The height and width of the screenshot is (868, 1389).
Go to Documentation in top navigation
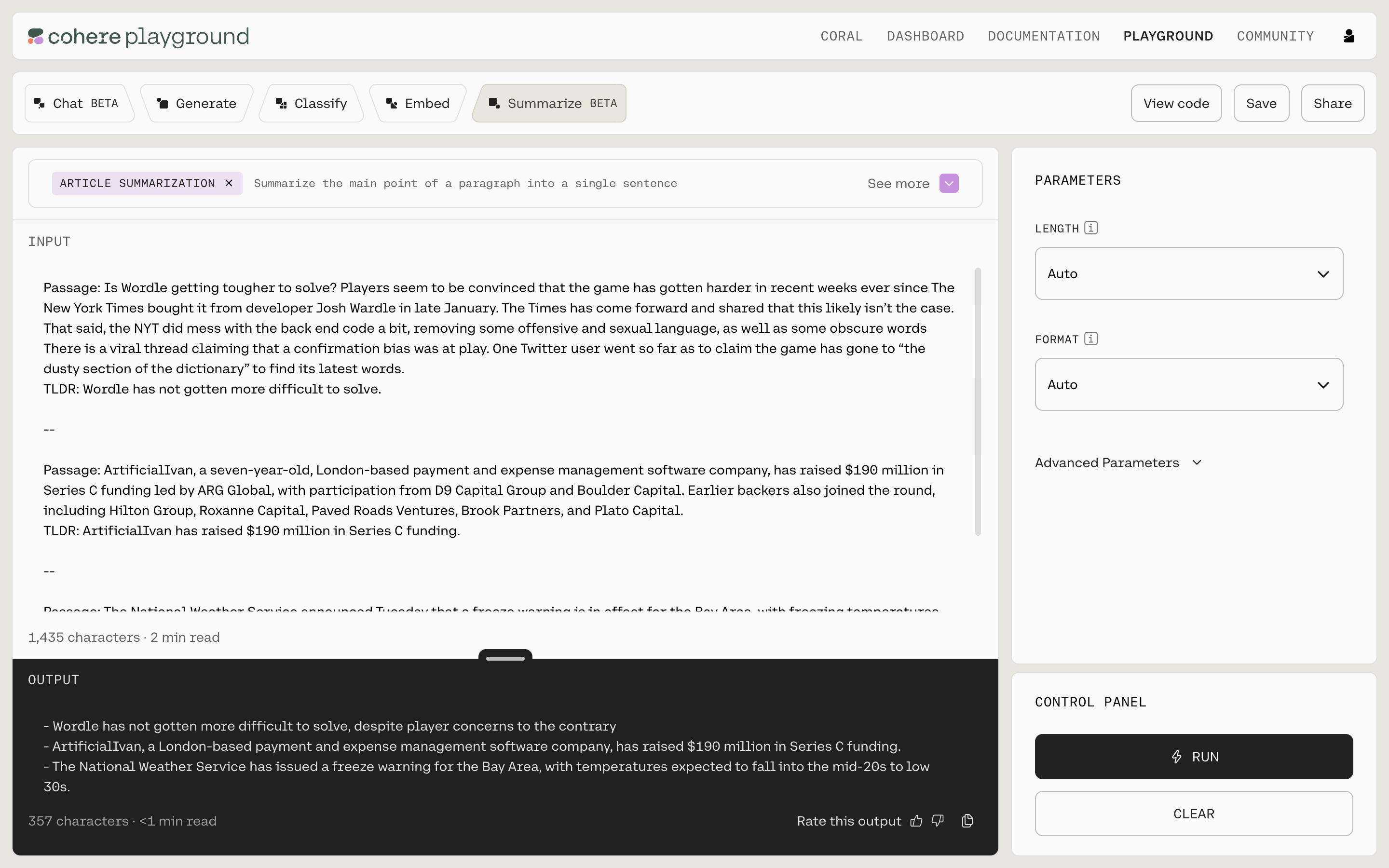pos(1044,36)
